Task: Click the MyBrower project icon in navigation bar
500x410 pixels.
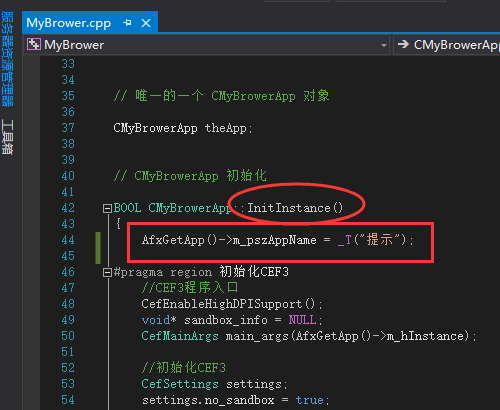Action: [x=34, y=44]
